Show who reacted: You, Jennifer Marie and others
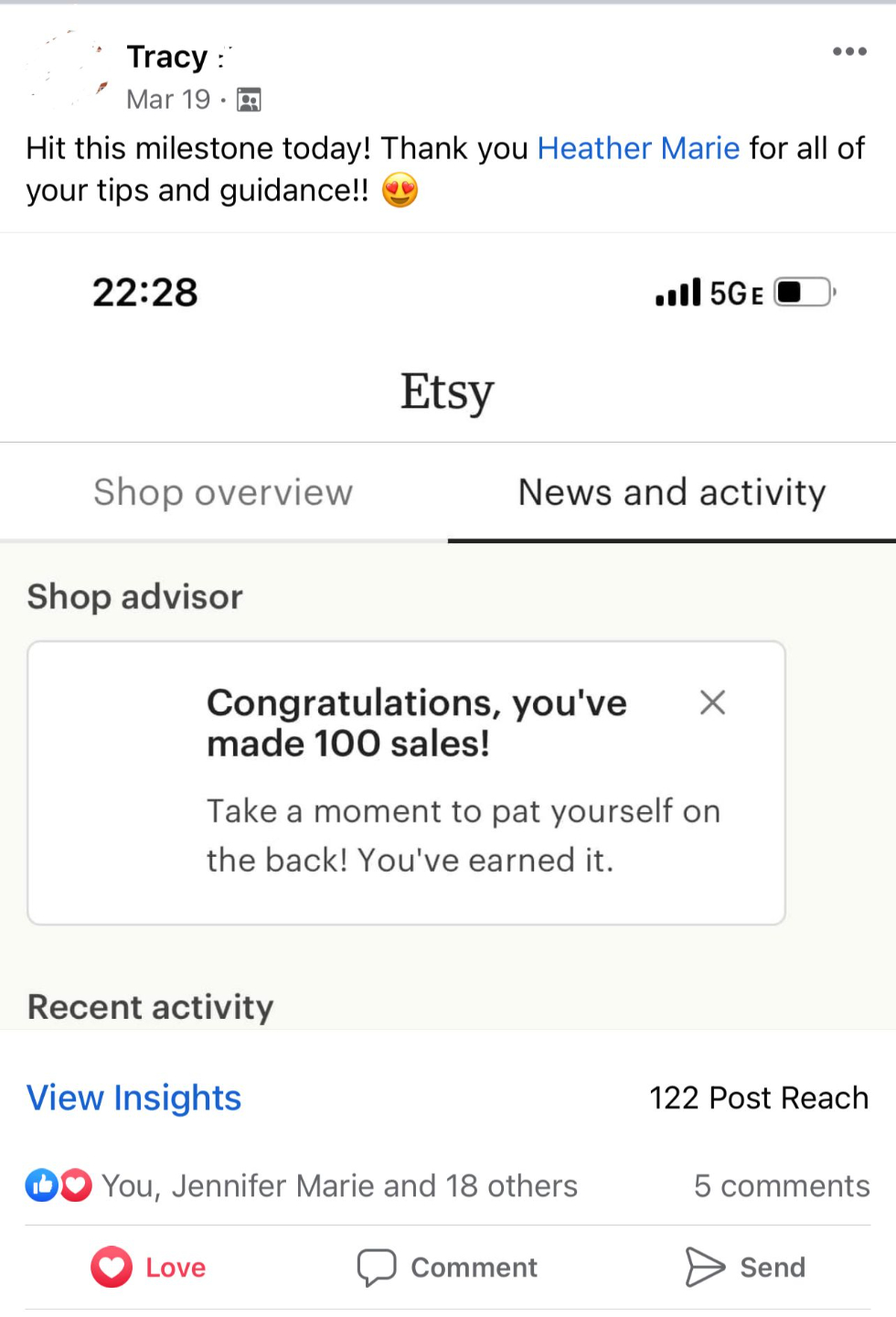Viewport: 896px width, 1317px height. (x=339, y=1186)
